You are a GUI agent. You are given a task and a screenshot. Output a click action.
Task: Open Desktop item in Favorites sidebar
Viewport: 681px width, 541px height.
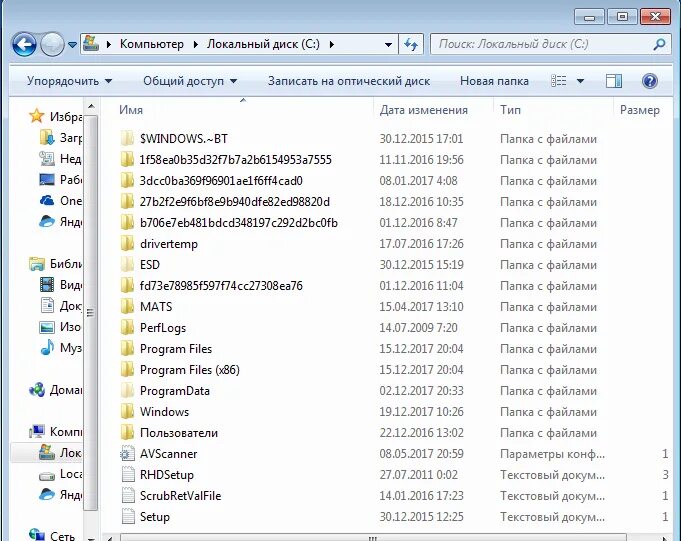[60, 179]
